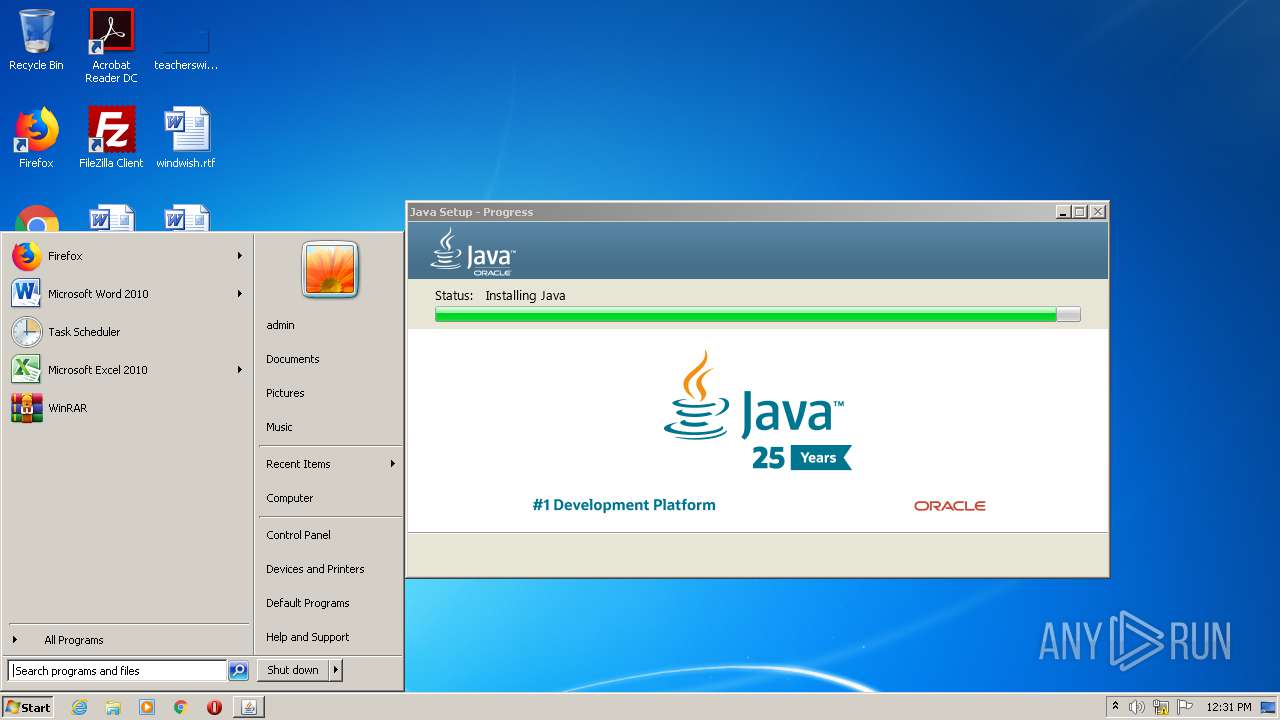Click the volume speaker tray icon
This screenshot has height=720, width=1280.
coord(1136,707)
